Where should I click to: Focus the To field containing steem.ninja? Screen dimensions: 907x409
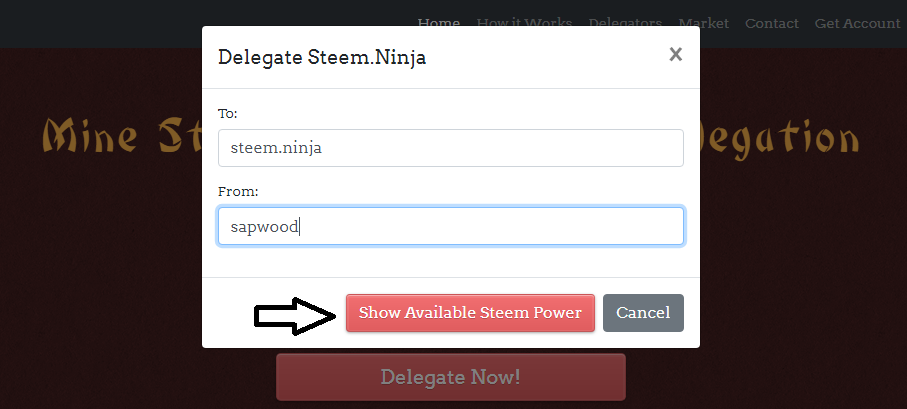[x=451, y=148]
